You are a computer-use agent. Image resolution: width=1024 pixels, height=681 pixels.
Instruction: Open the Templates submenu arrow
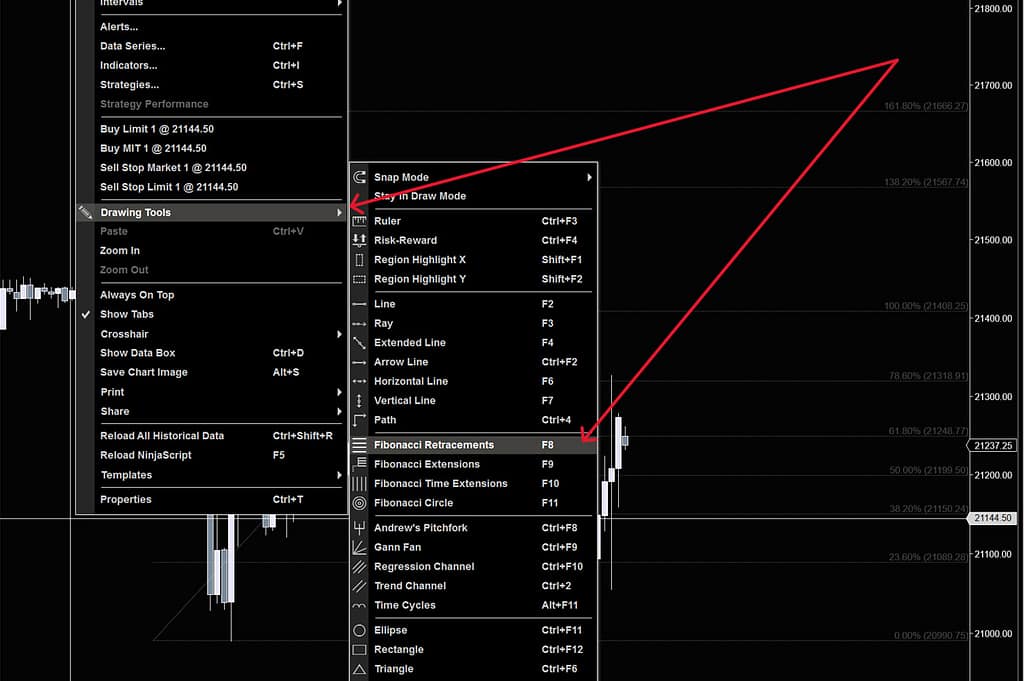340,475
